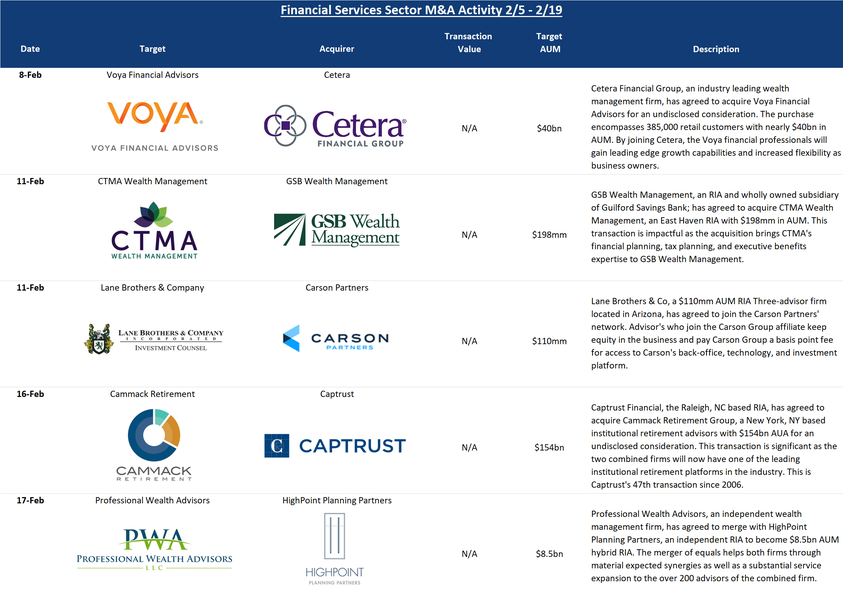
Task: Click the HighPoint Planning Partners logo
Action: click(x=334, y=549)
